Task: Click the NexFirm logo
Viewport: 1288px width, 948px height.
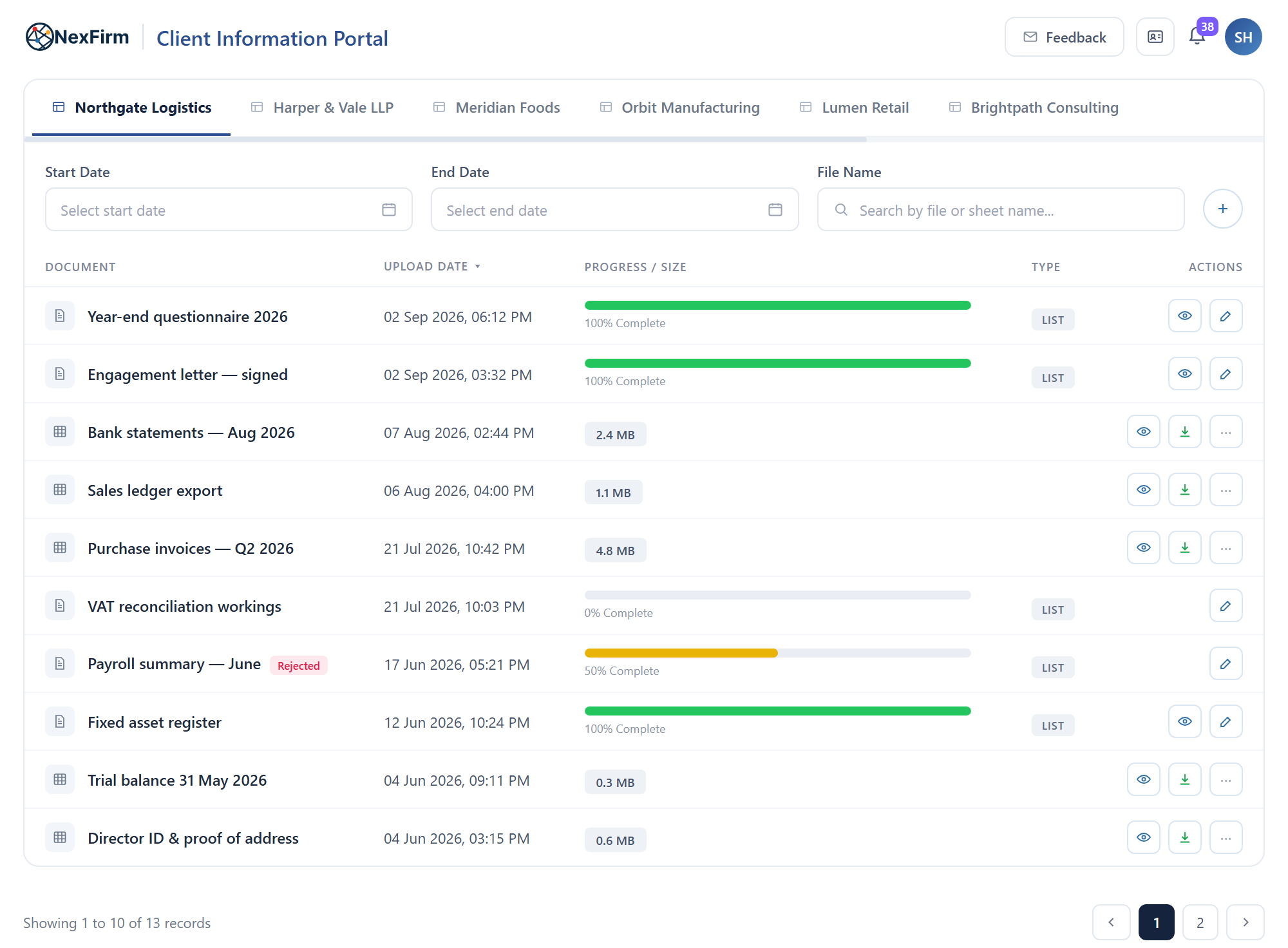Action: (77, 37)
